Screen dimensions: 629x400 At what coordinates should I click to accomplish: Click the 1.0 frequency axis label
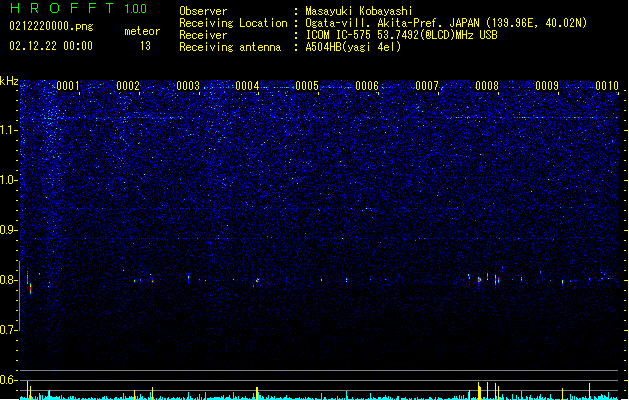(x=8, y=180)
